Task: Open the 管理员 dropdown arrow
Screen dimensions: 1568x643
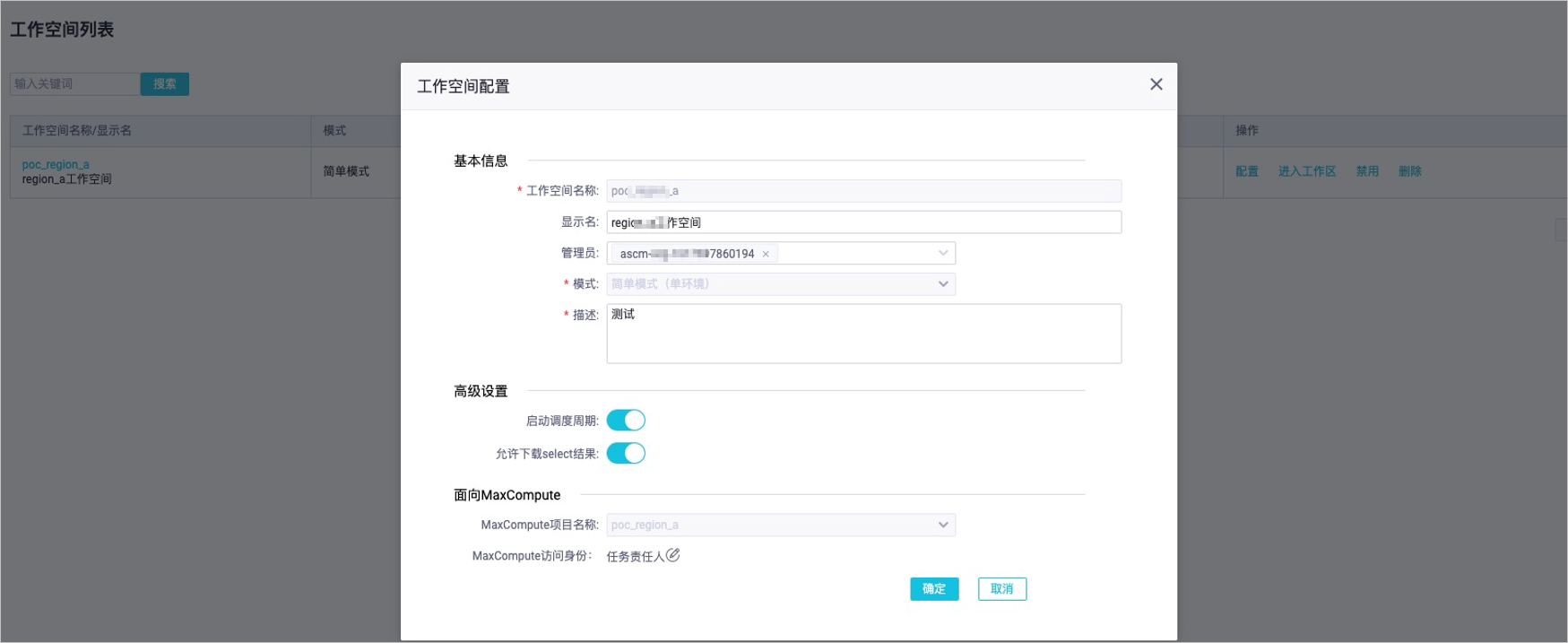Action: (943, 254)
